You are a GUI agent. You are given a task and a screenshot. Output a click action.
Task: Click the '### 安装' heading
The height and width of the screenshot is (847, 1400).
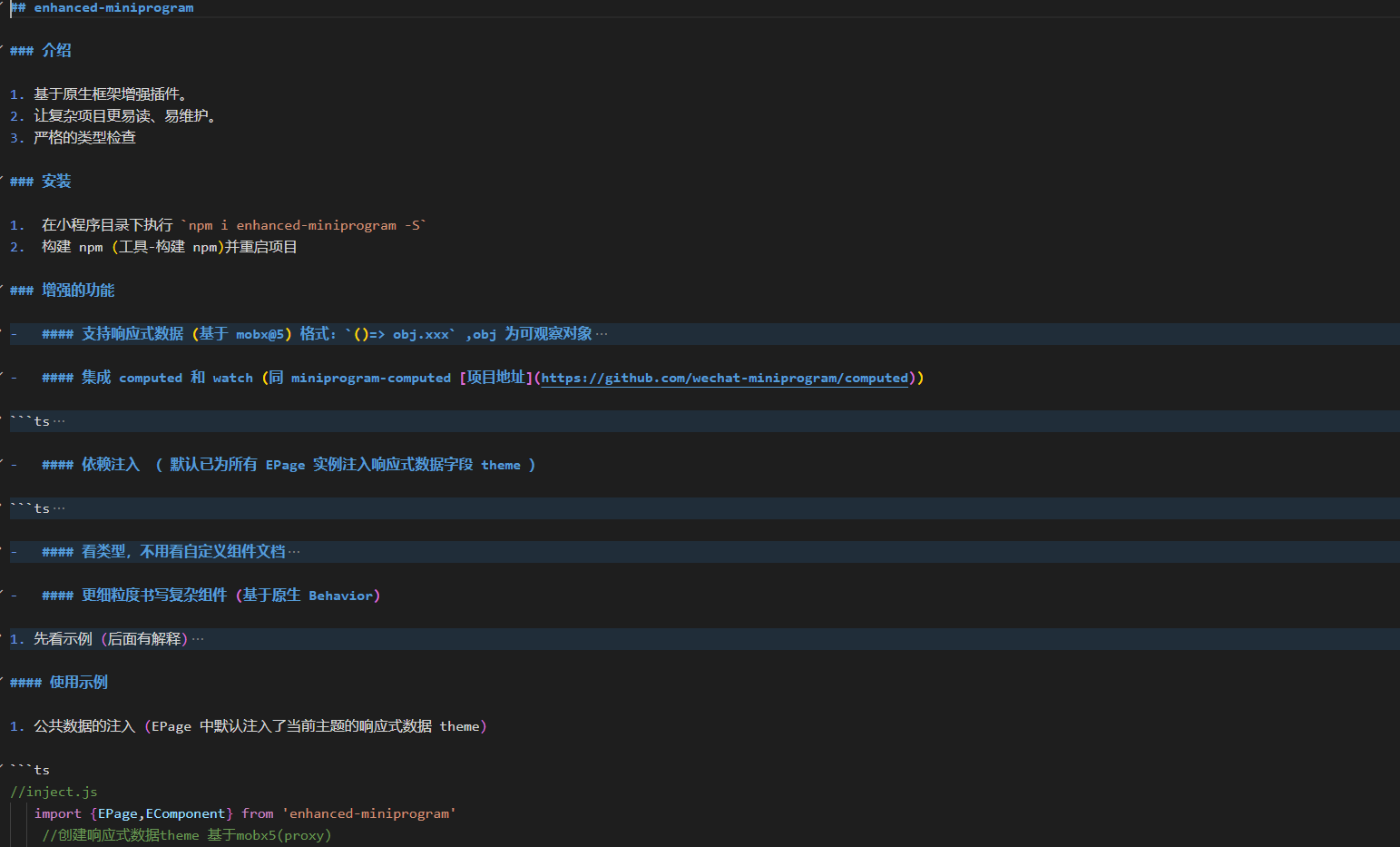tap(41, 182)
